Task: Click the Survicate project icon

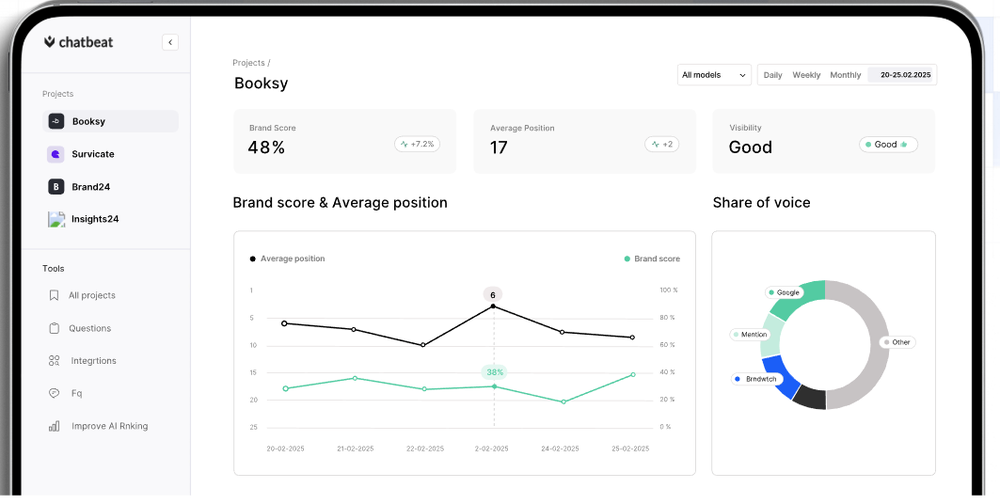Action: click(x=56, y=154)
